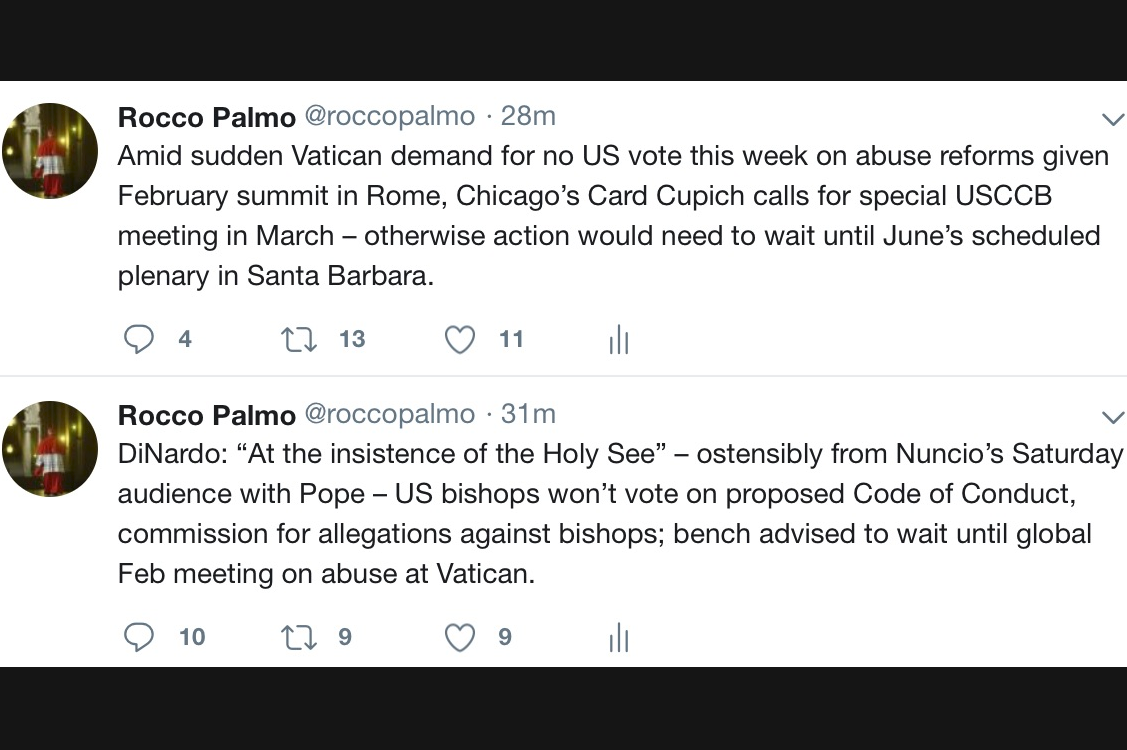Open options chevron on the 28m tweet

tap(1112, 120)
